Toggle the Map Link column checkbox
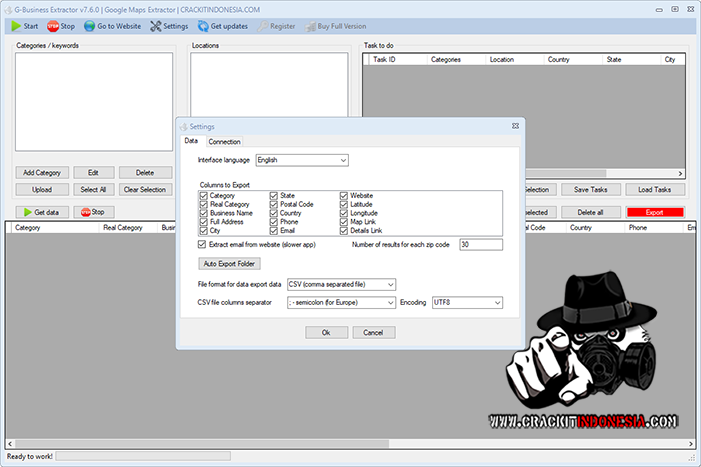This screenshot has height=467, width=701. point(344,222)
